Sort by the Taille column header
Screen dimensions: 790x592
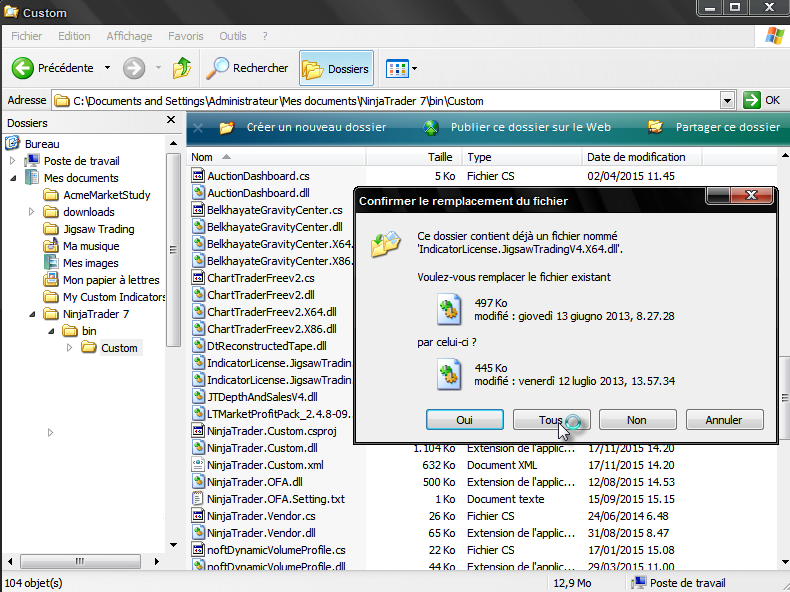[x=414, y=157]
